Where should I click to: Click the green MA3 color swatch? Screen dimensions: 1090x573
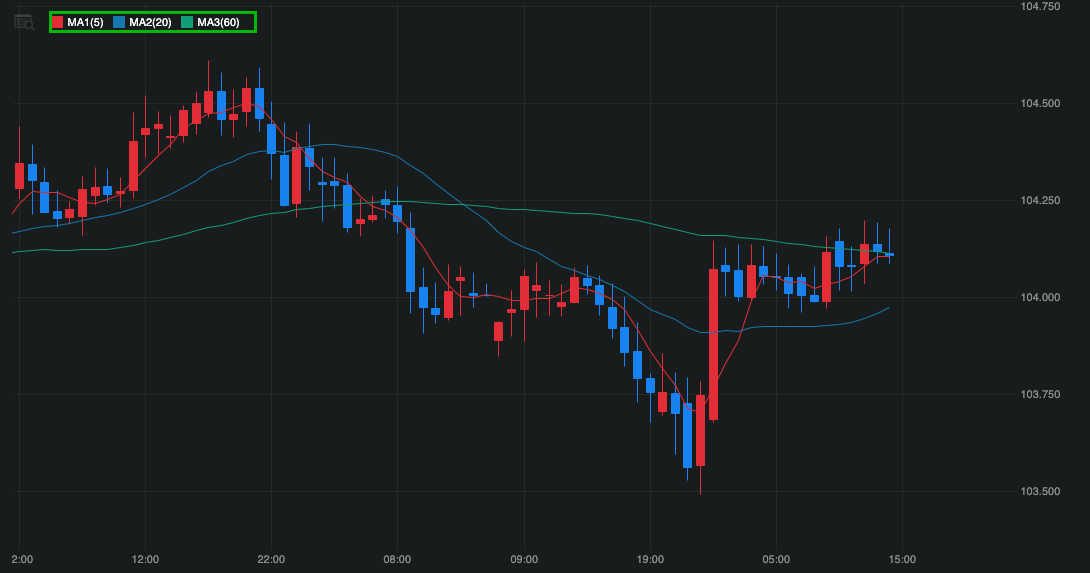tap(187, 22)
